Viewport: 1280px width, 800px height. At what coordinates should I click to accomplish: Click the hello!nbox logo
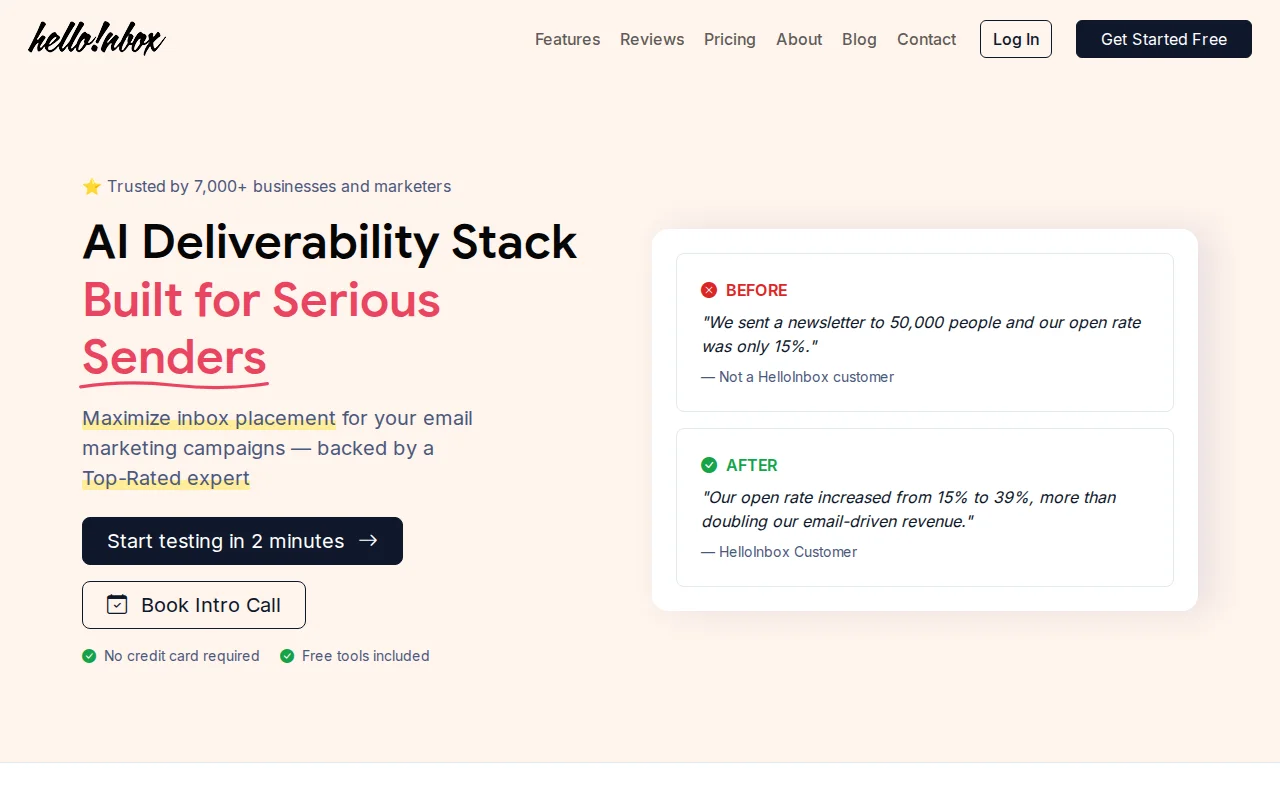coord(97,38)
